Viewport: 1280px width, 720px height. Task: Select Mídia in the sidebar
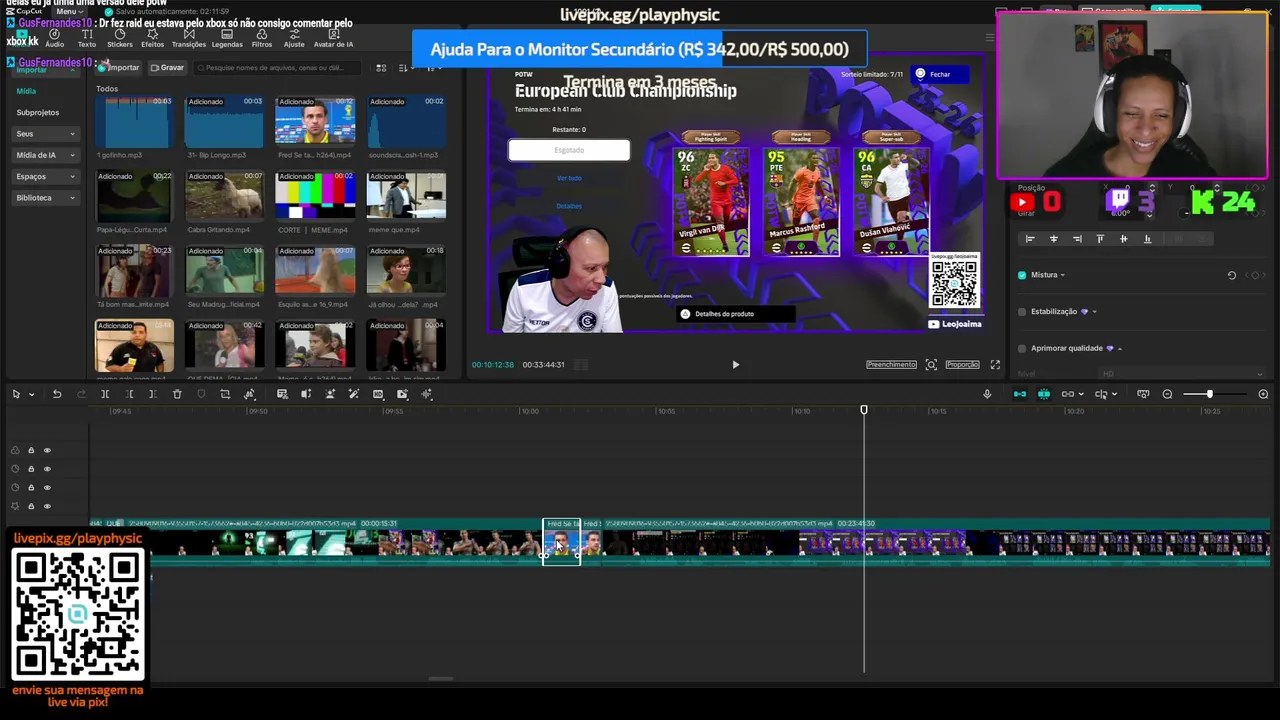click(26, 91)
